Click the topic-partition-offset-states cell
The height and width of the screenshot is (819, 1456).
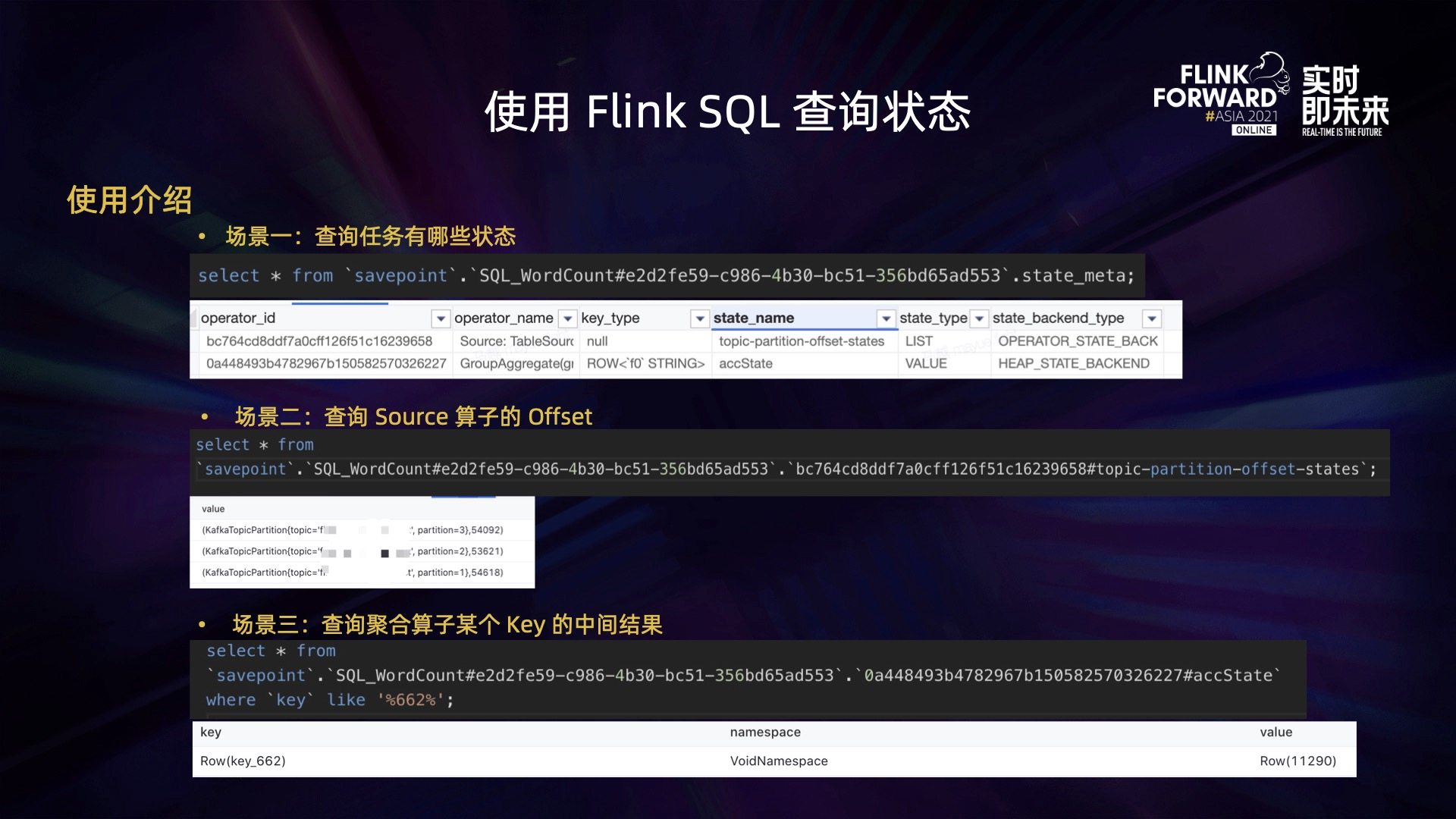point(802,341)
